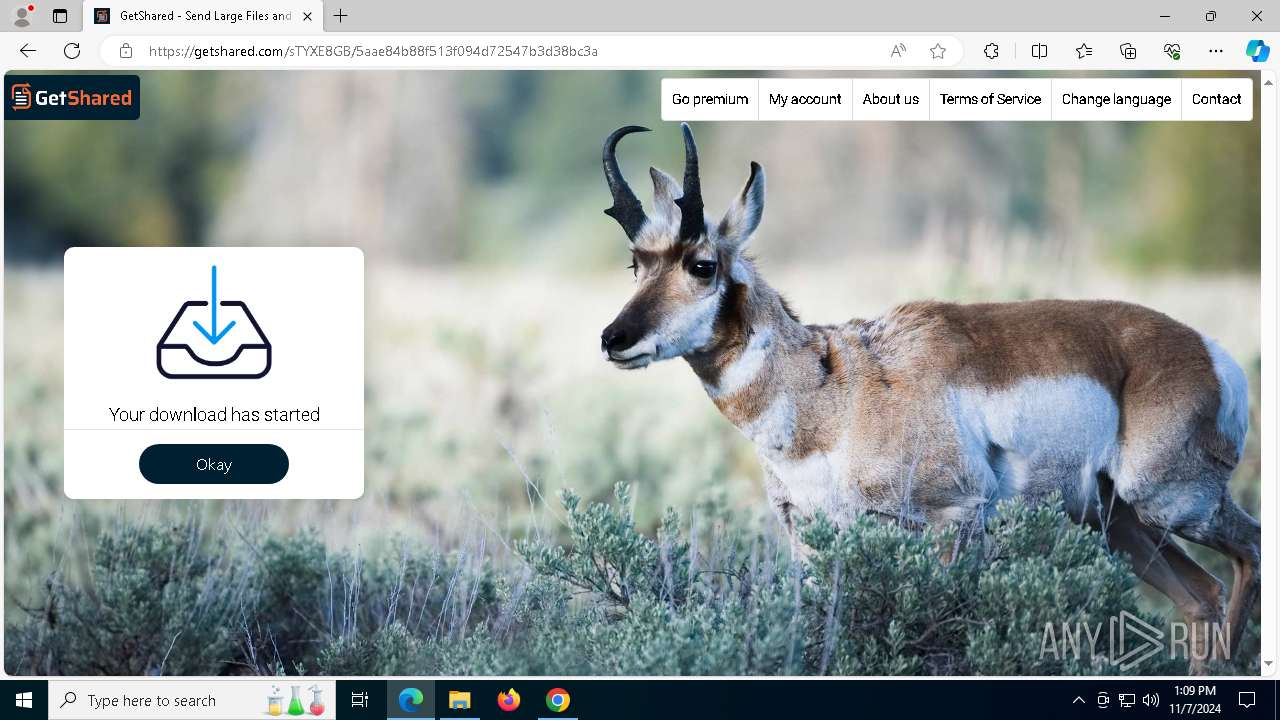Click the GetShared logo

(72, 97)
